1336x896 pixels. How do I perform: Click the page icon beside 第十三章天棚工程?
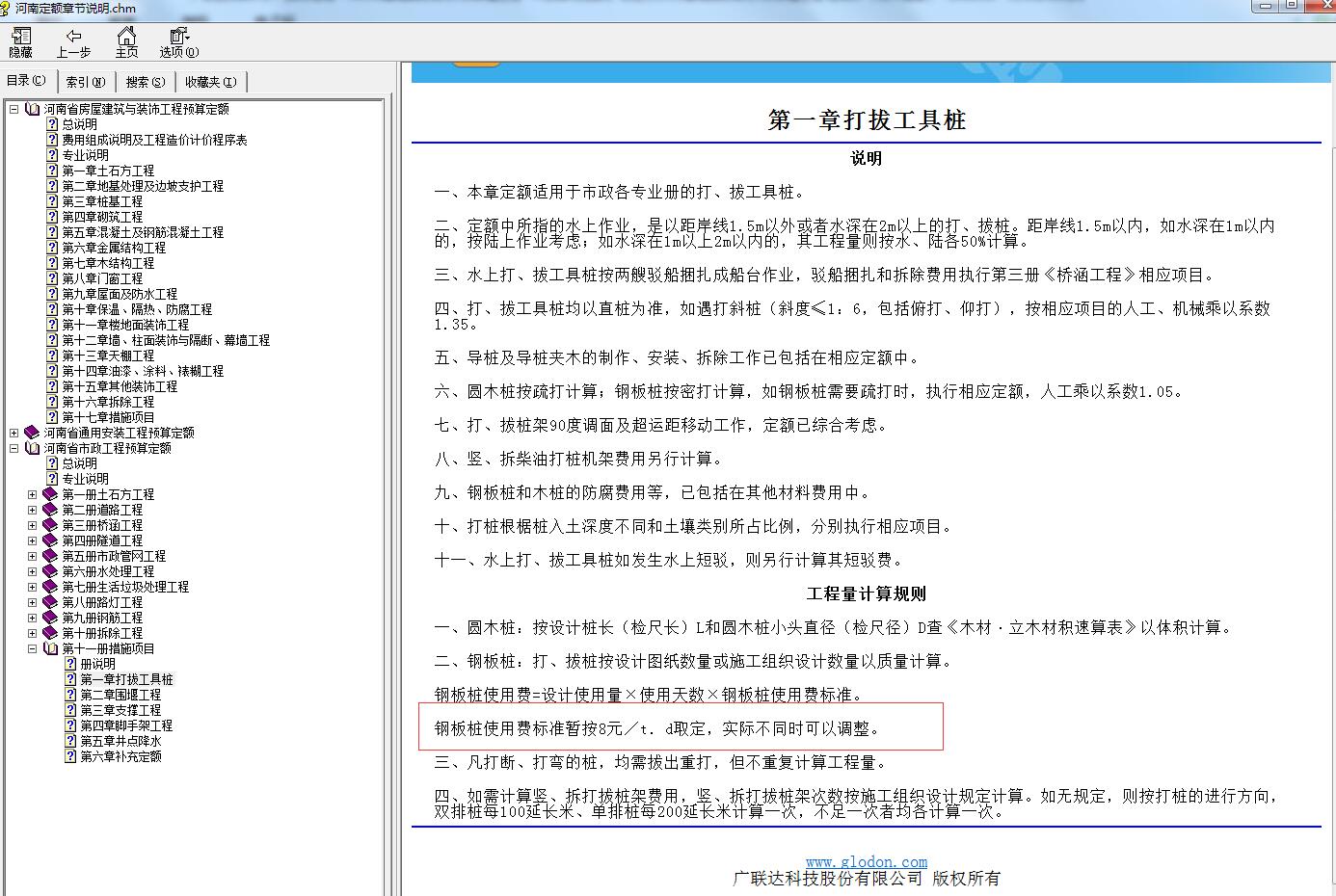(x=53, y=356)
